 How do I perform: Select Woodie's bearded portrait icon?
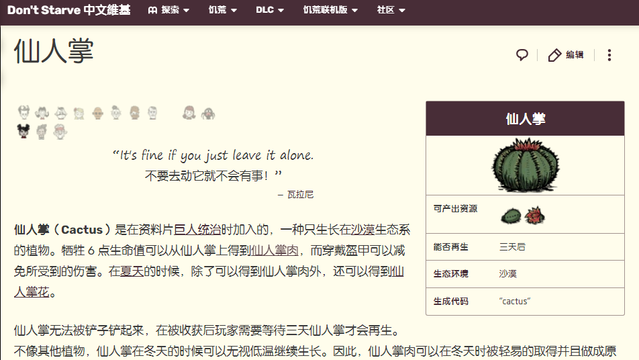coord(135,113)
